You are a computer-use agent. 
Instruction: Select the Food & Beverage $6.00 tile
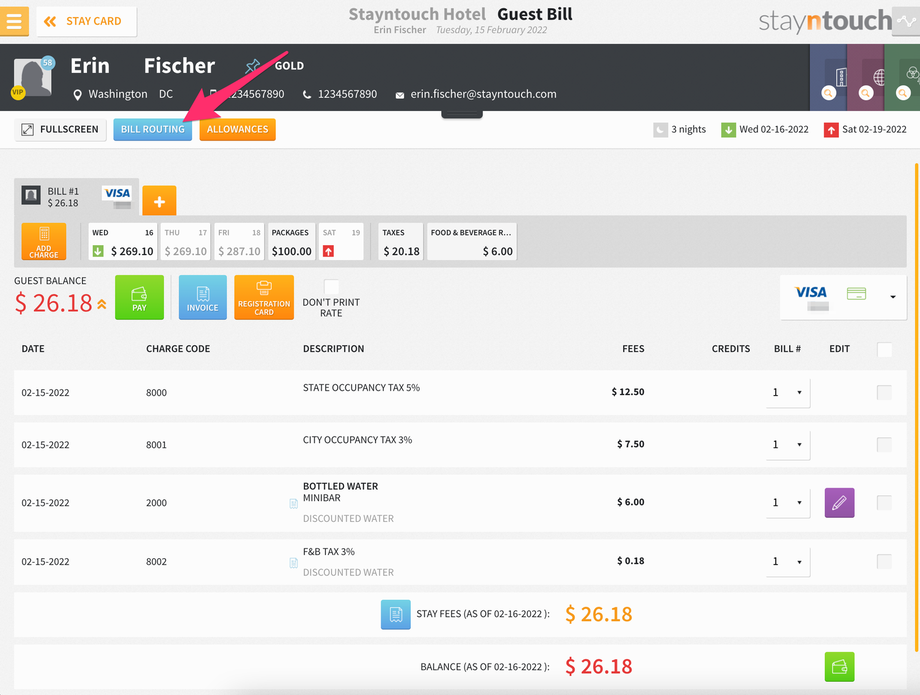click(472, 241)
